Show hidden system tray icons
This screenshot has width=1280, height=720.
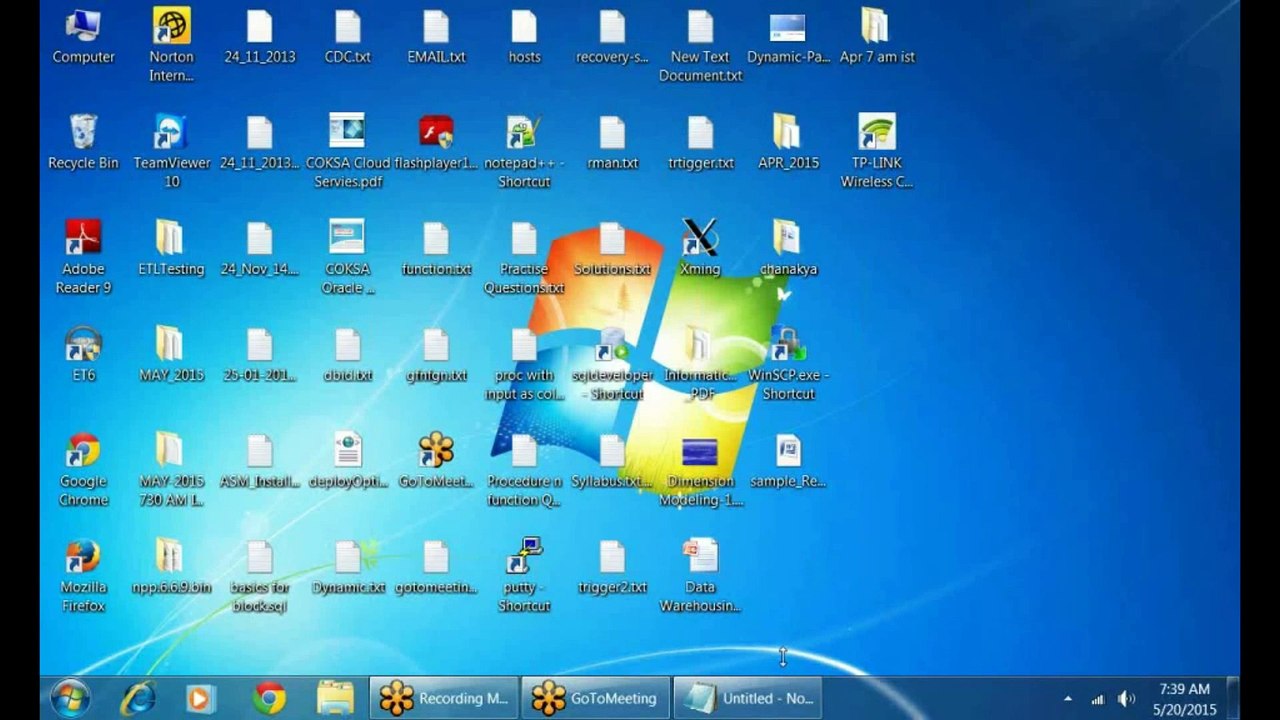1068,699
